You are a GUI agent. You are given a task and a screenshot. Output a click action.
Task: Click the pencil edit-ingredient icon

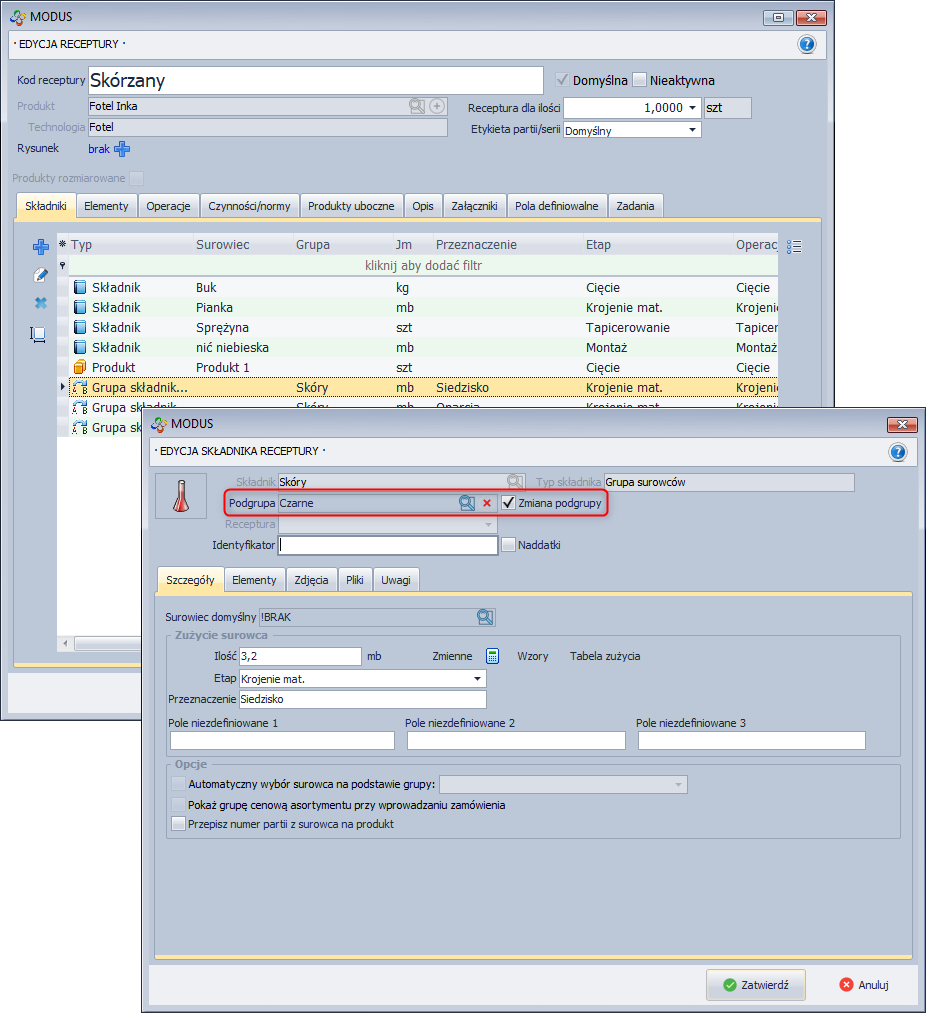[x=41, y=275]
